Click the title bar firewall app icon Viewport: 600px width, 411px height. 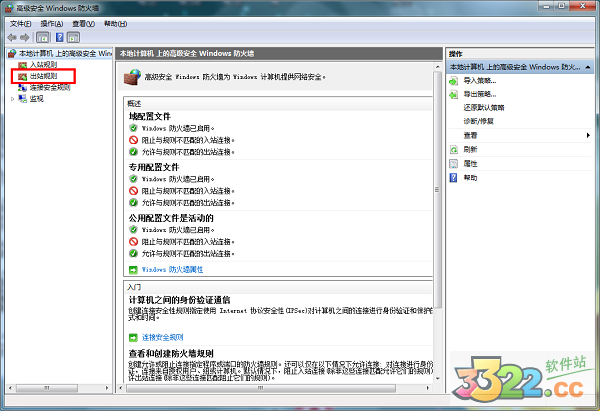tap(9, 8)
